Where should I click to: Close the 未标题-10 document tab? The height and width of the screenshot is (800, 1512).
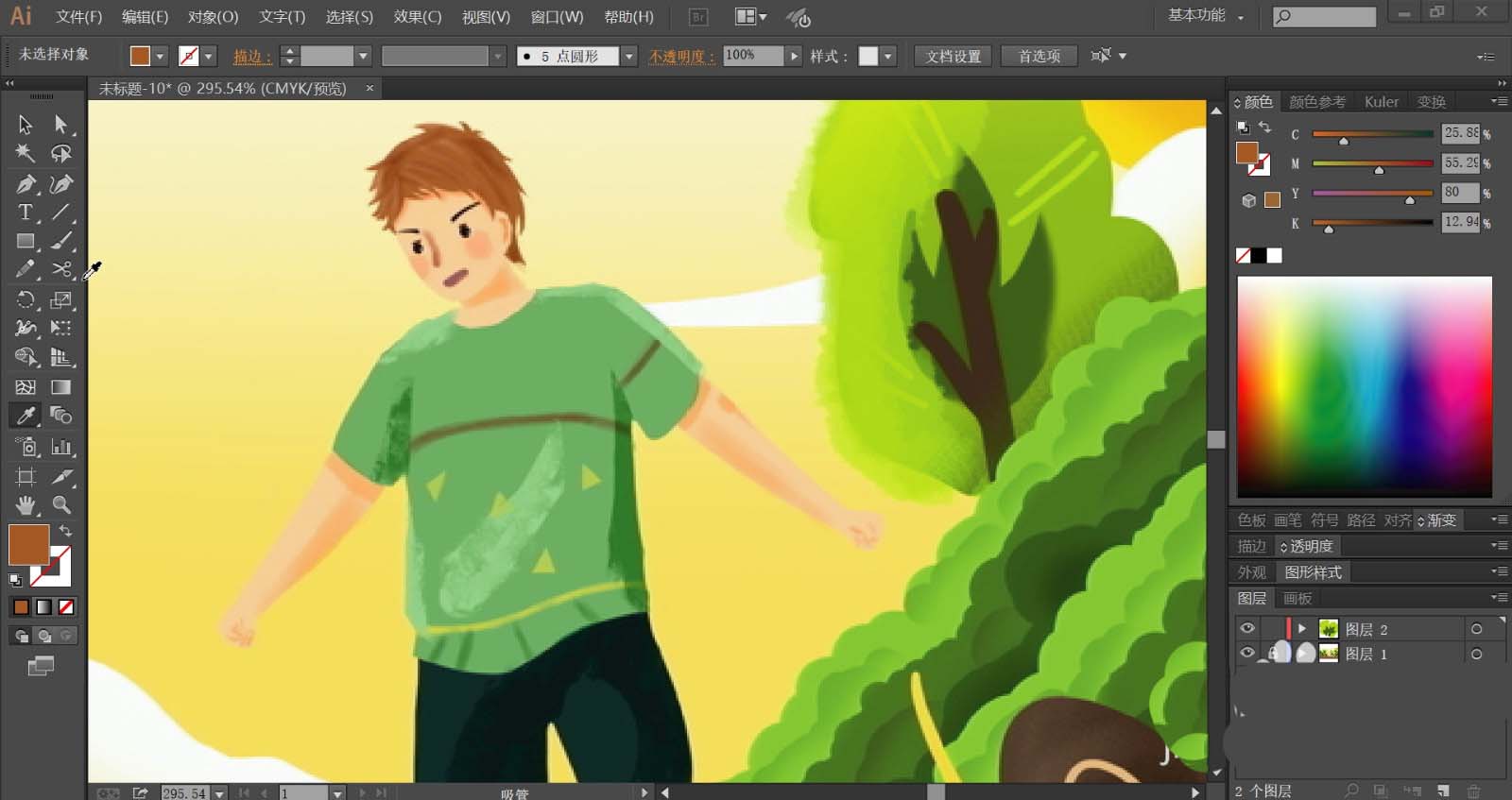point(369,88)
